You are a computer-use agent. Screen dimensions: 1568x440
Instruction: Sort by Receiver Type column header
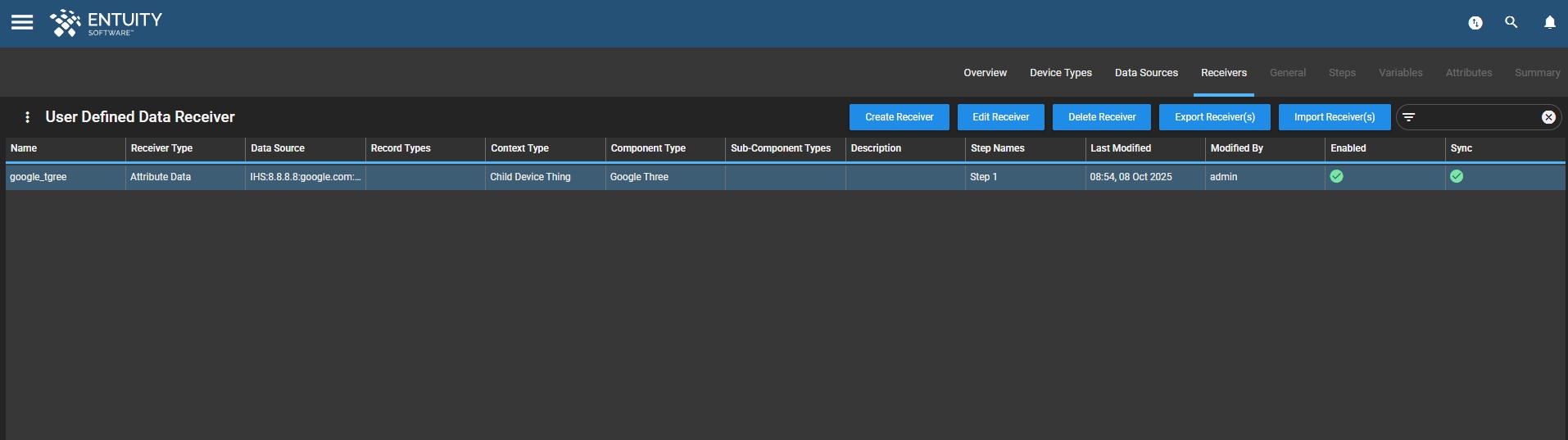click(185, 148)
